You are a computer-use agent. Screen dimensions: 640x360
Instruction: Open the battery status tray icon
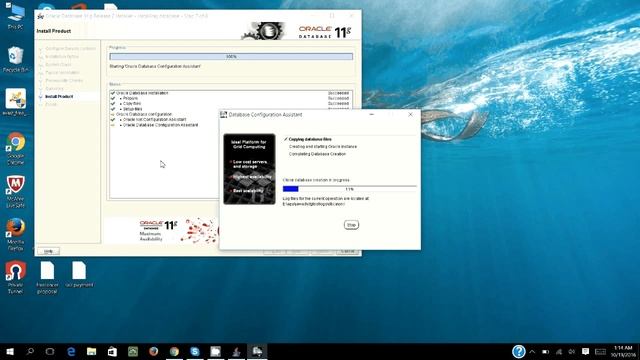[x=546, y=351]
